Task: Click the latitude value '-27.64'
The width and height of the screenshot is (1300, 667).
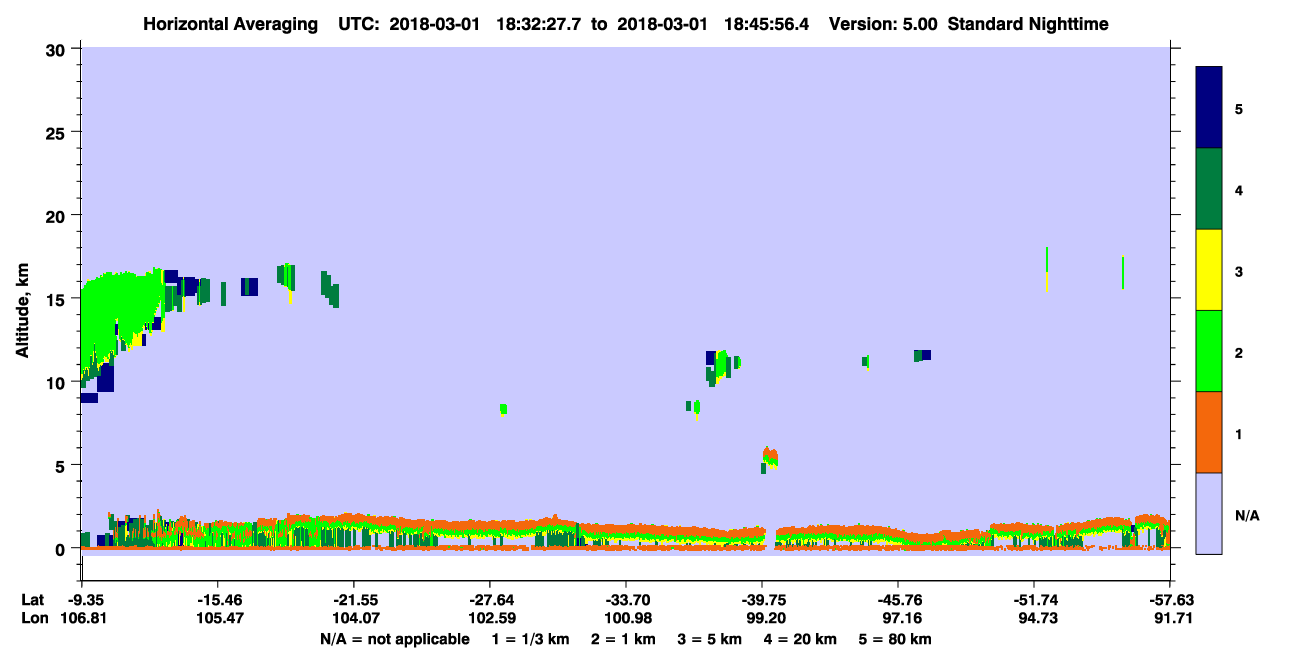Action: point(489,600)
